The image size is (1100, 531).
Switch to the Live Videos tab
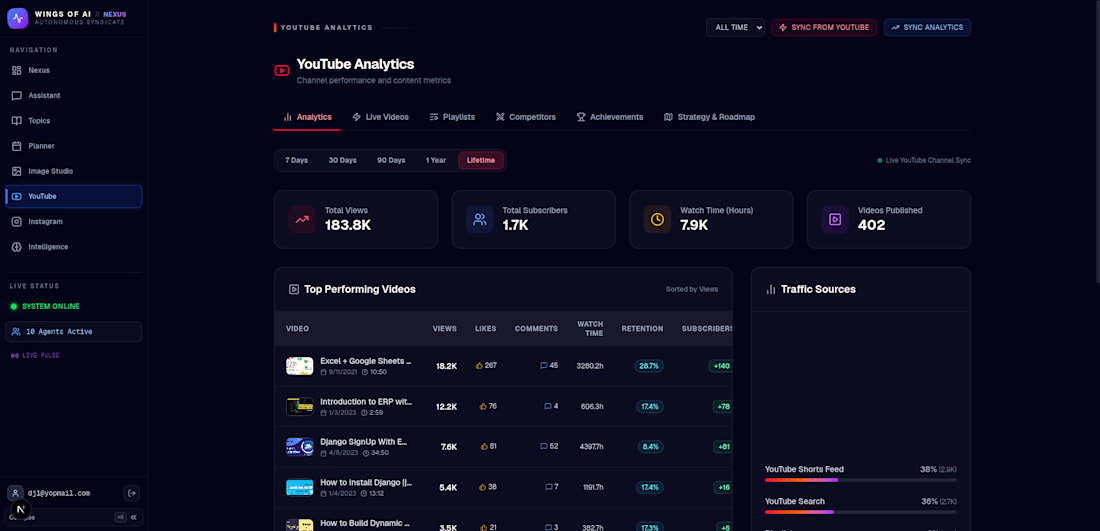[380, 117]
